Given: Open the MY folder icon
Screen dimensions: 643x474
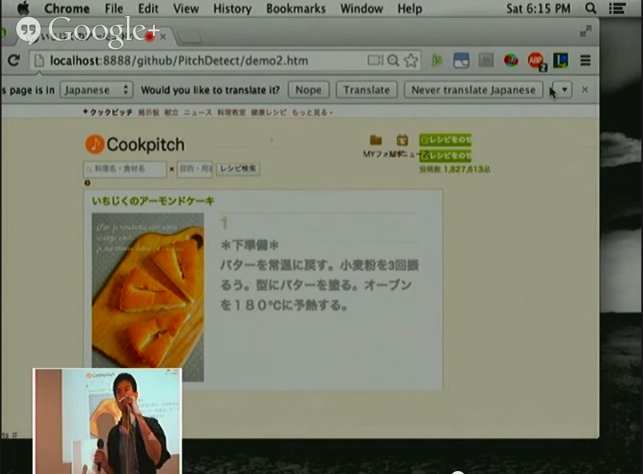Looking at the screenshot, I should click(376, 140).
